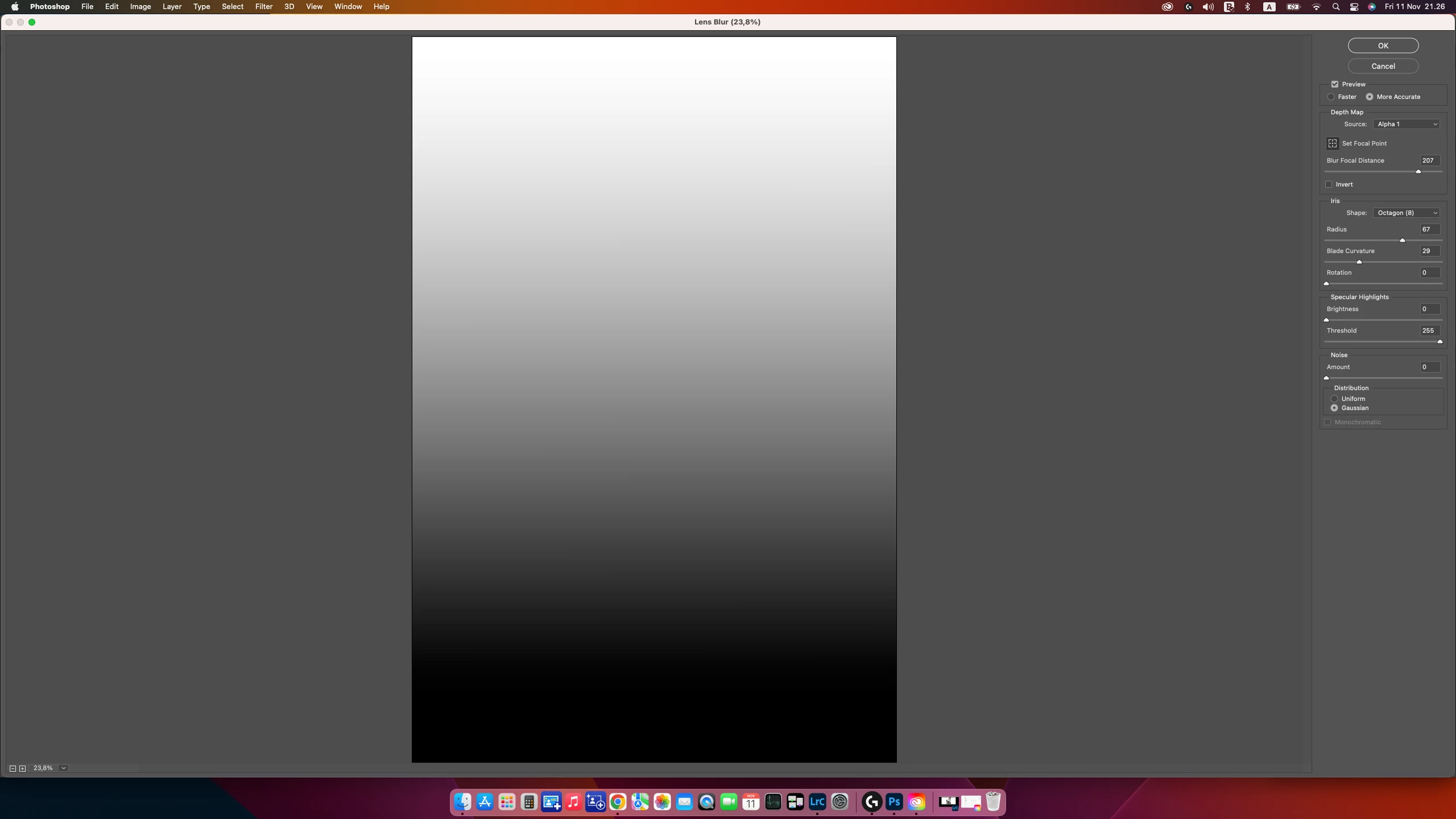Viewport: 1456px width, 819px height.
Task: Choose Uniform noise distribution
Action: (1334, 399)
